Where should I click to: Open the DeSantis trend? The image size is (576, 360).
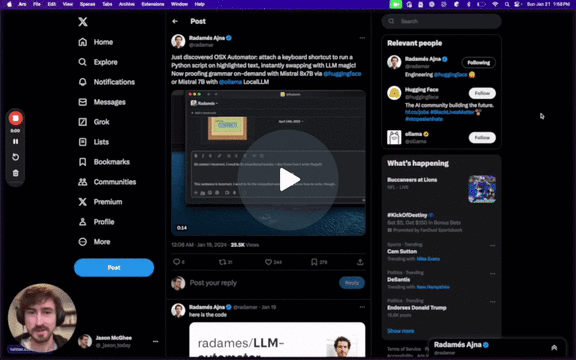[x=398, y=280]
